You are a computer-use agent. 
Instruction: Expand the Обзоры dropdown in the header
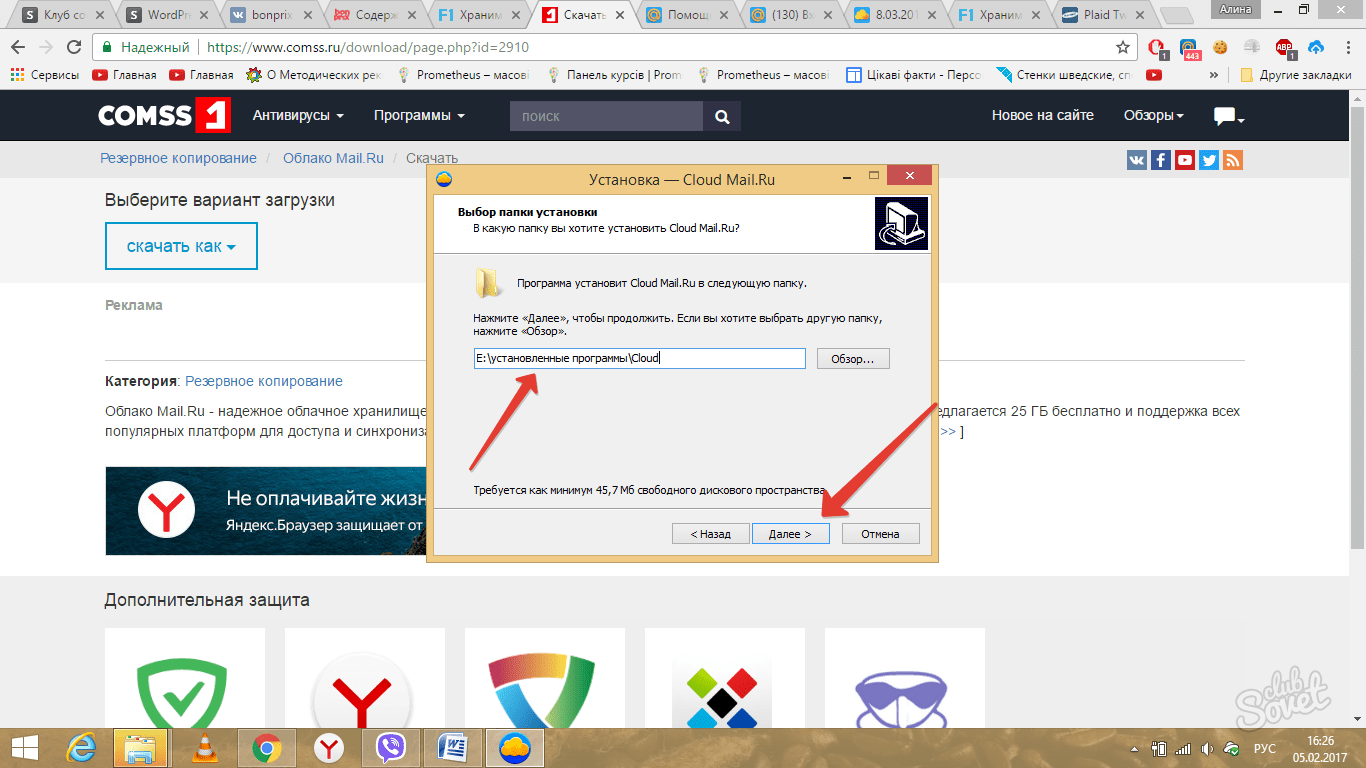(1153, 116)
